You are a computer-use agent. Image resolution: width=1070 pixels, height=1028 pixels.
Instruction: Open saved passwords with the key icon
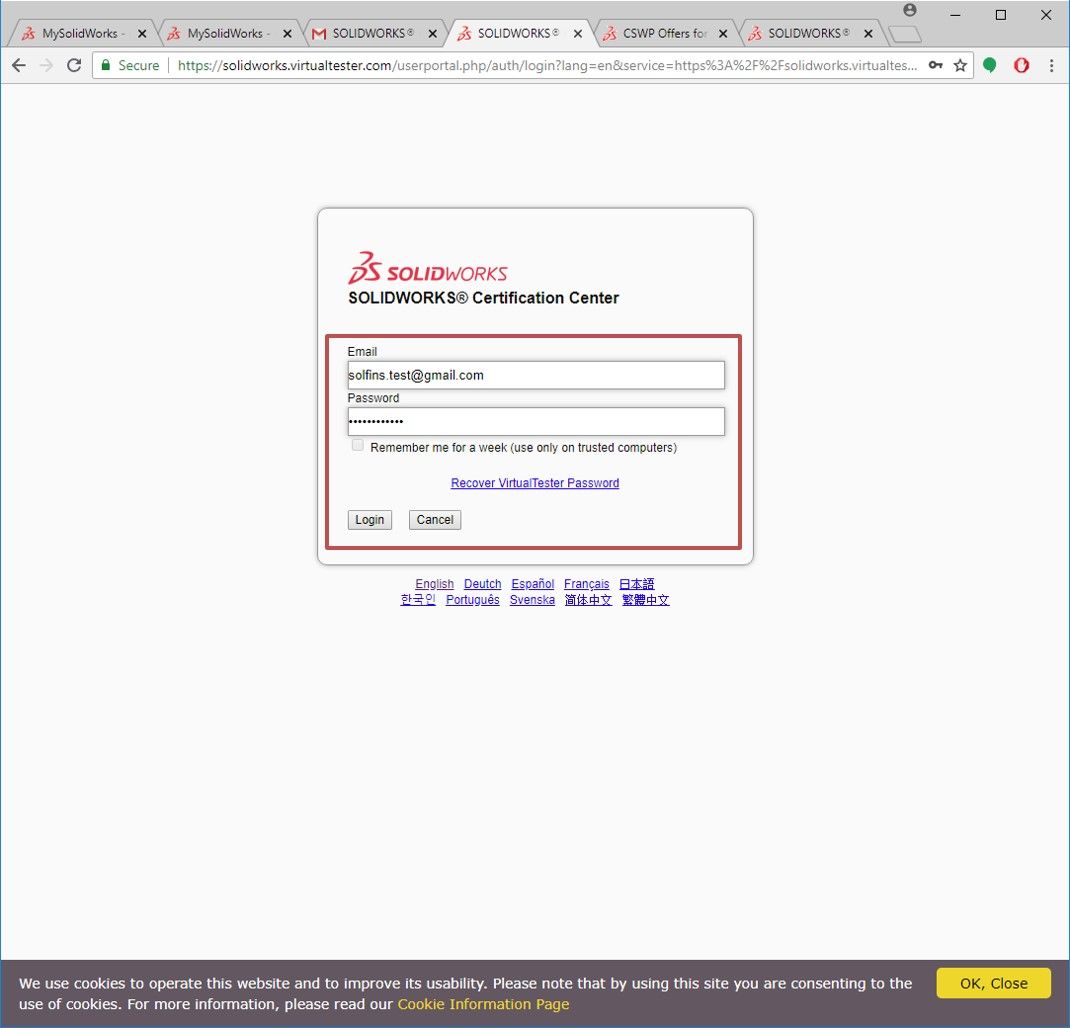pos(934,65)
